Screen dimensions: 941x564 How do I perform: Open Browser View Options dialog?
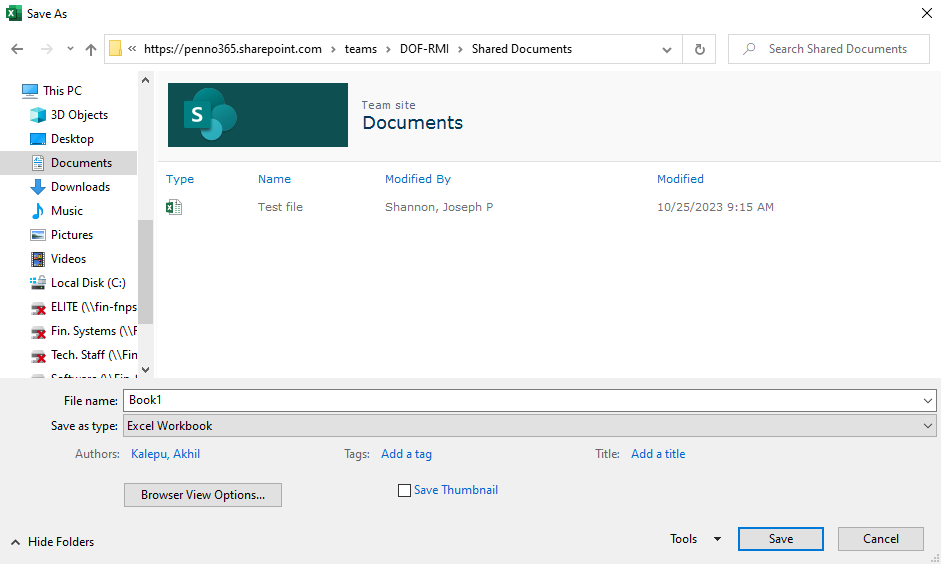click(x=203, y=495)
